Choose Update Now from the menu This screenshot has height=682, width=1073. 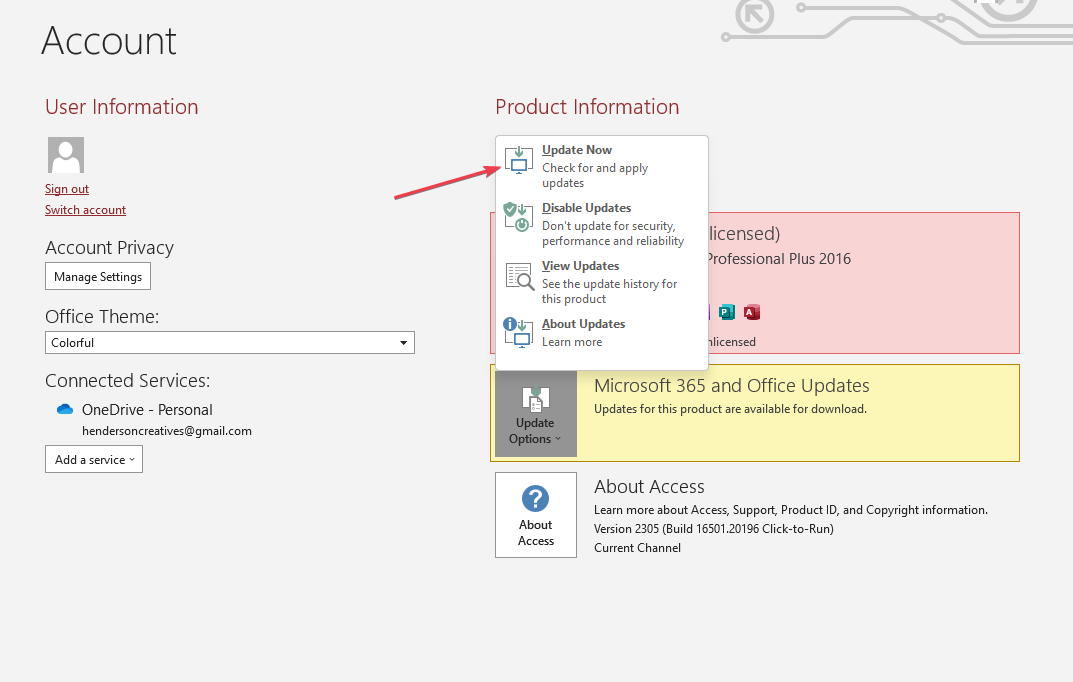tap(602, 166)
